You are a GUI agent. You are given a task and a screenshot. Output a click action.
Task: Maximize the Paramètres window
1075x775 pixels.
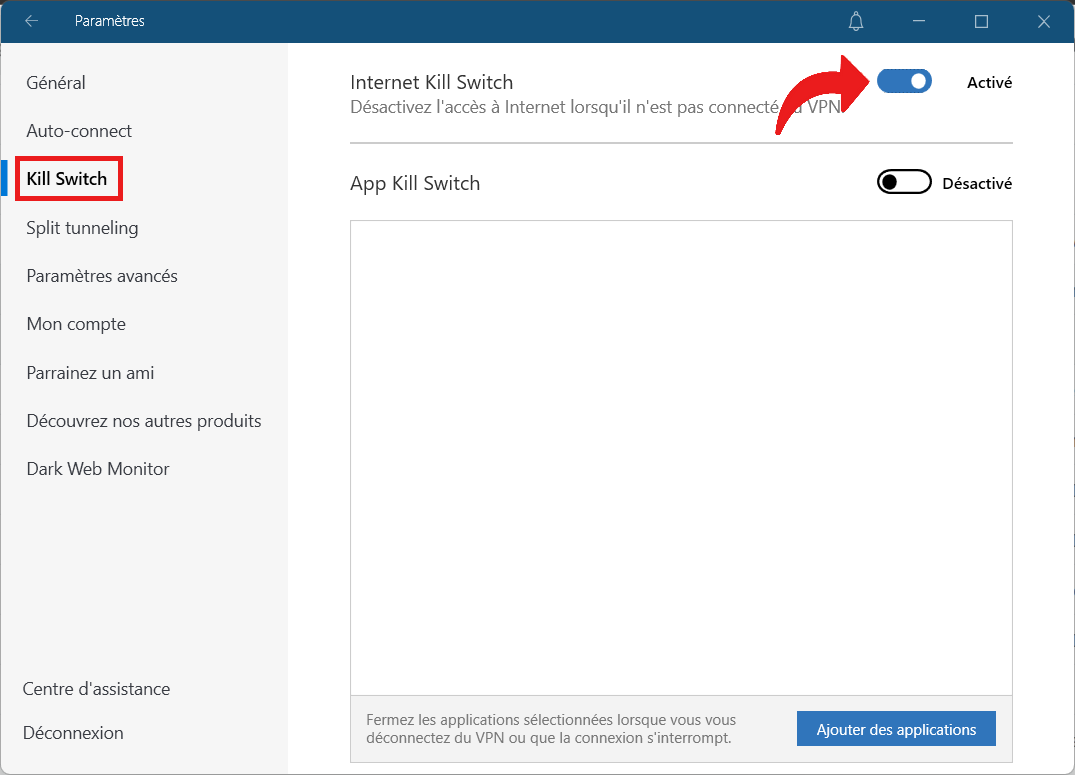click(981, 21)
